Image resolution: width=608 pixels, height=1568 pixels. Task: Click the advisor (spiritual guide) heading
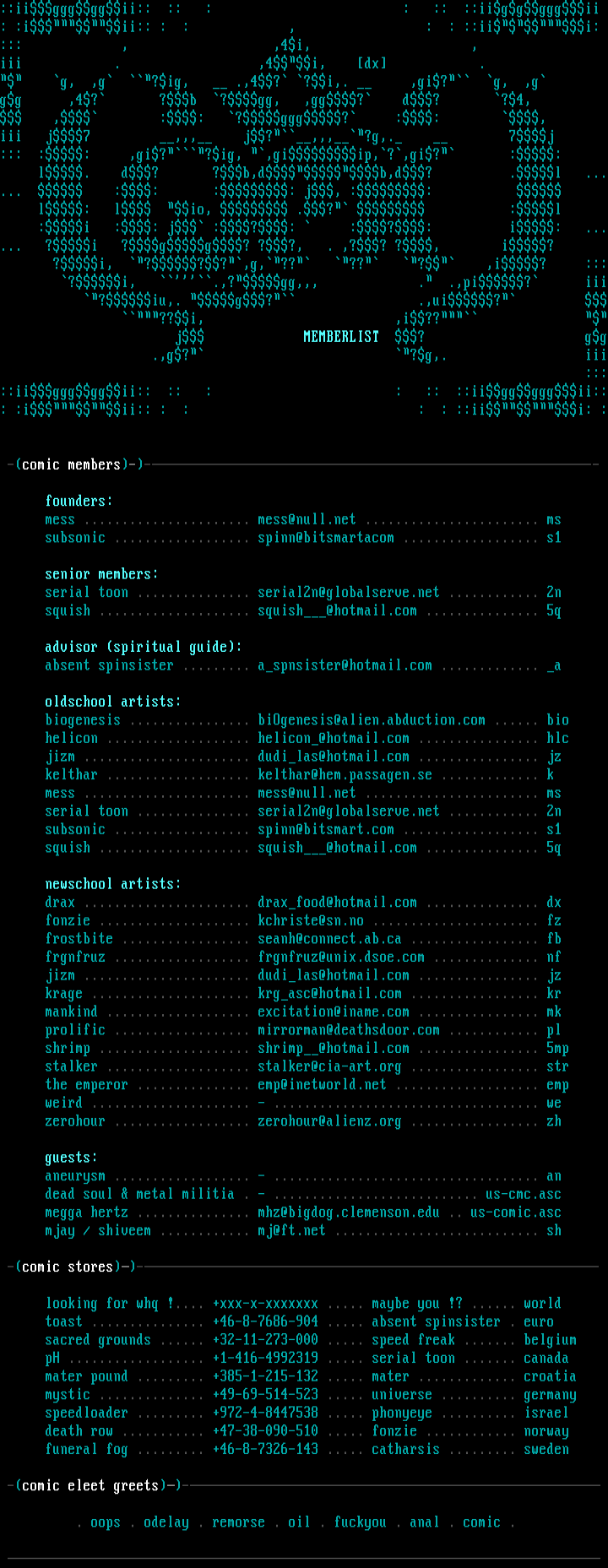point(143,647)
